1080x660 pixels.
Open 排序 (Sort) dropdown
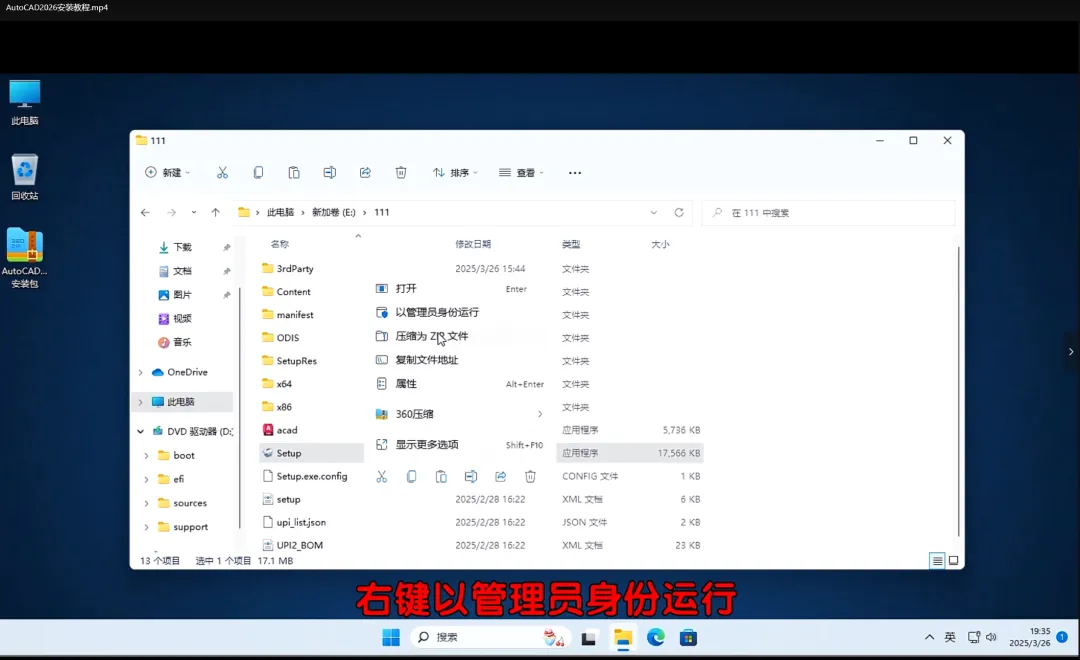455,172
